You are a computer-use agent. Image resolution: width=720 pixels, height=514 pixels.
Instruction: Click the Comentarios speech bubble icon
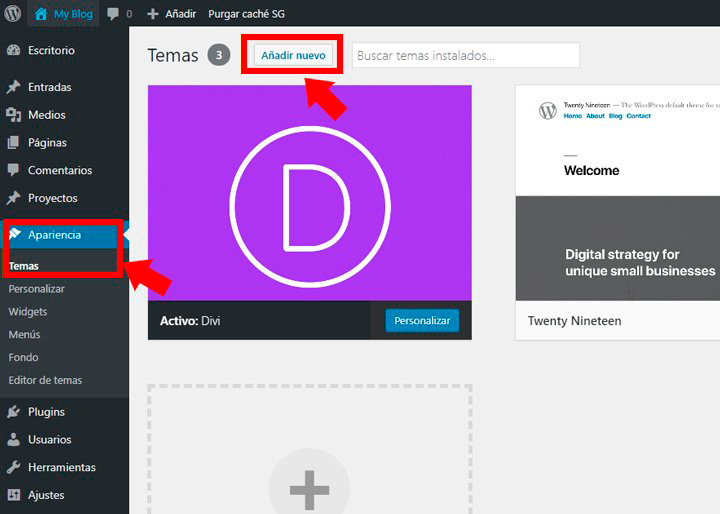14,170
